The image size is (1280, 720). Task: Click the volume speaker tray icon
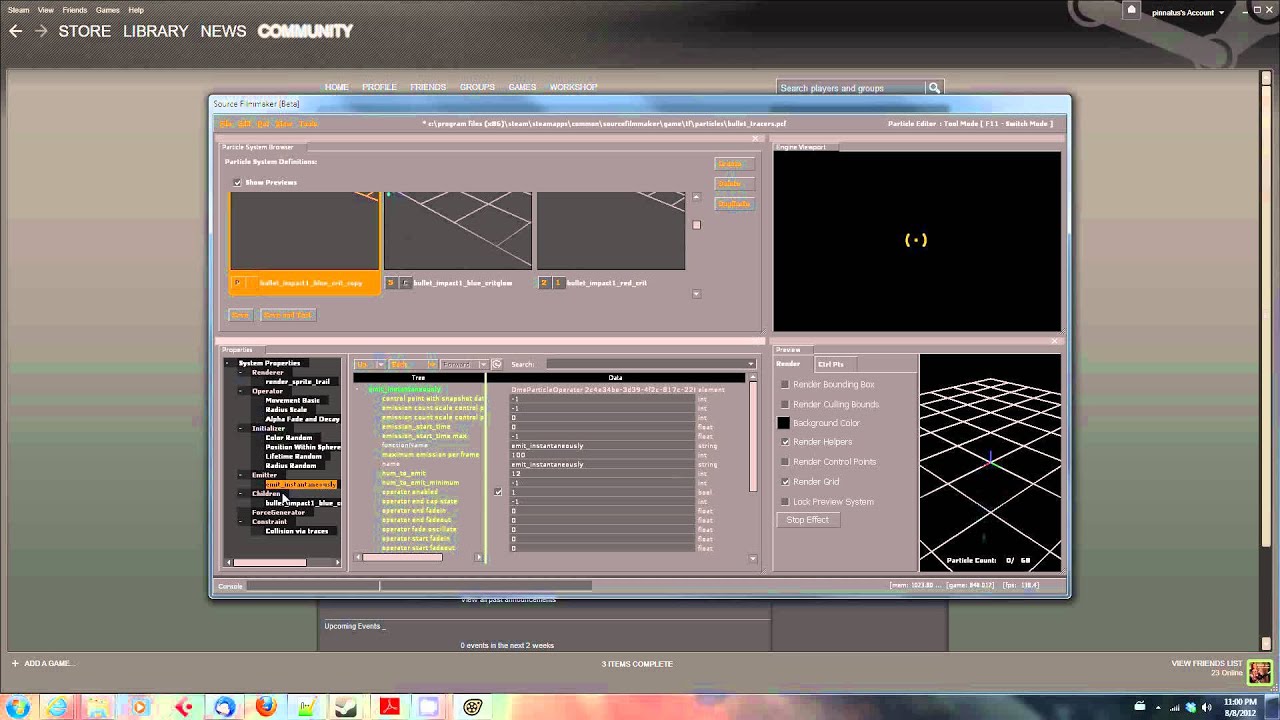point(1208,707)
